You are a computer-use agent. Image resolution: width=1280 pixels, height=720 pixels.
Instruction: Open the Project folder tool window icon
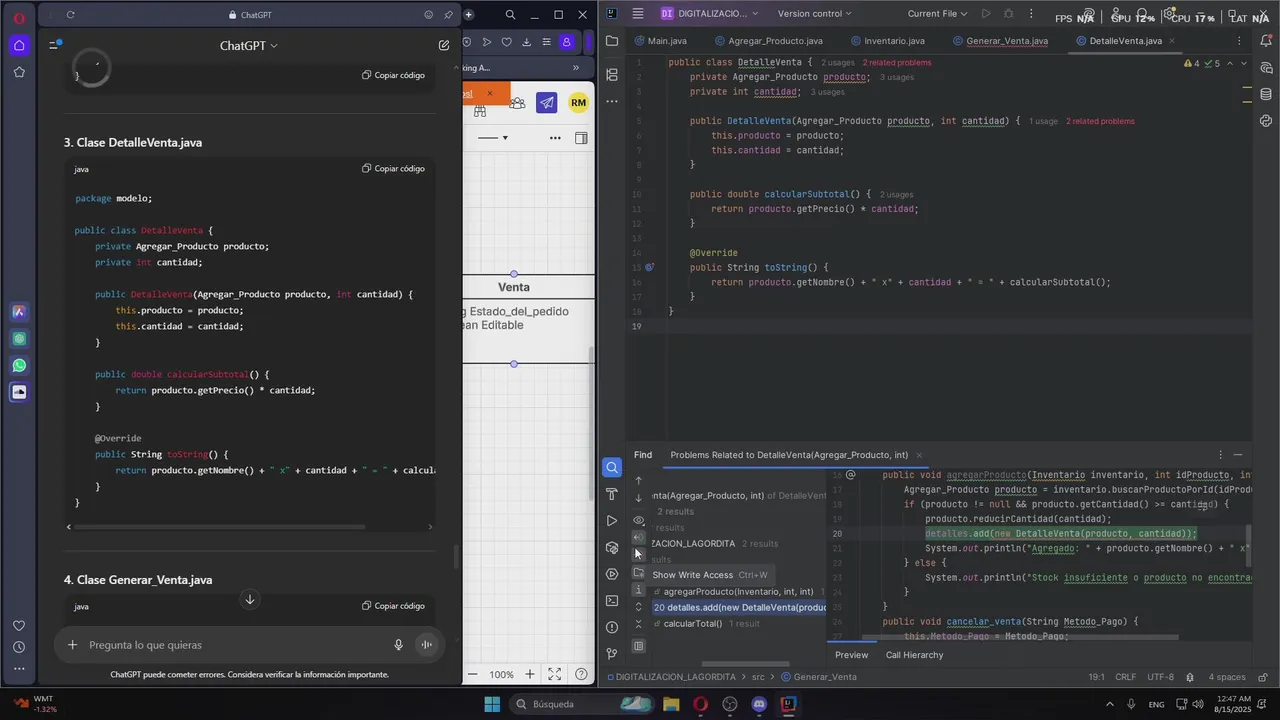tap(612, 41)
